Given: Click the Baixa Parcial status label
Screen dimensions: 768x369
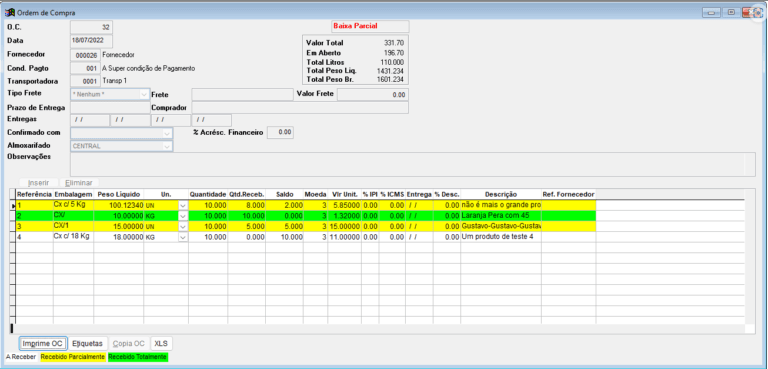Looking at the screenshot, I should 356,26.
